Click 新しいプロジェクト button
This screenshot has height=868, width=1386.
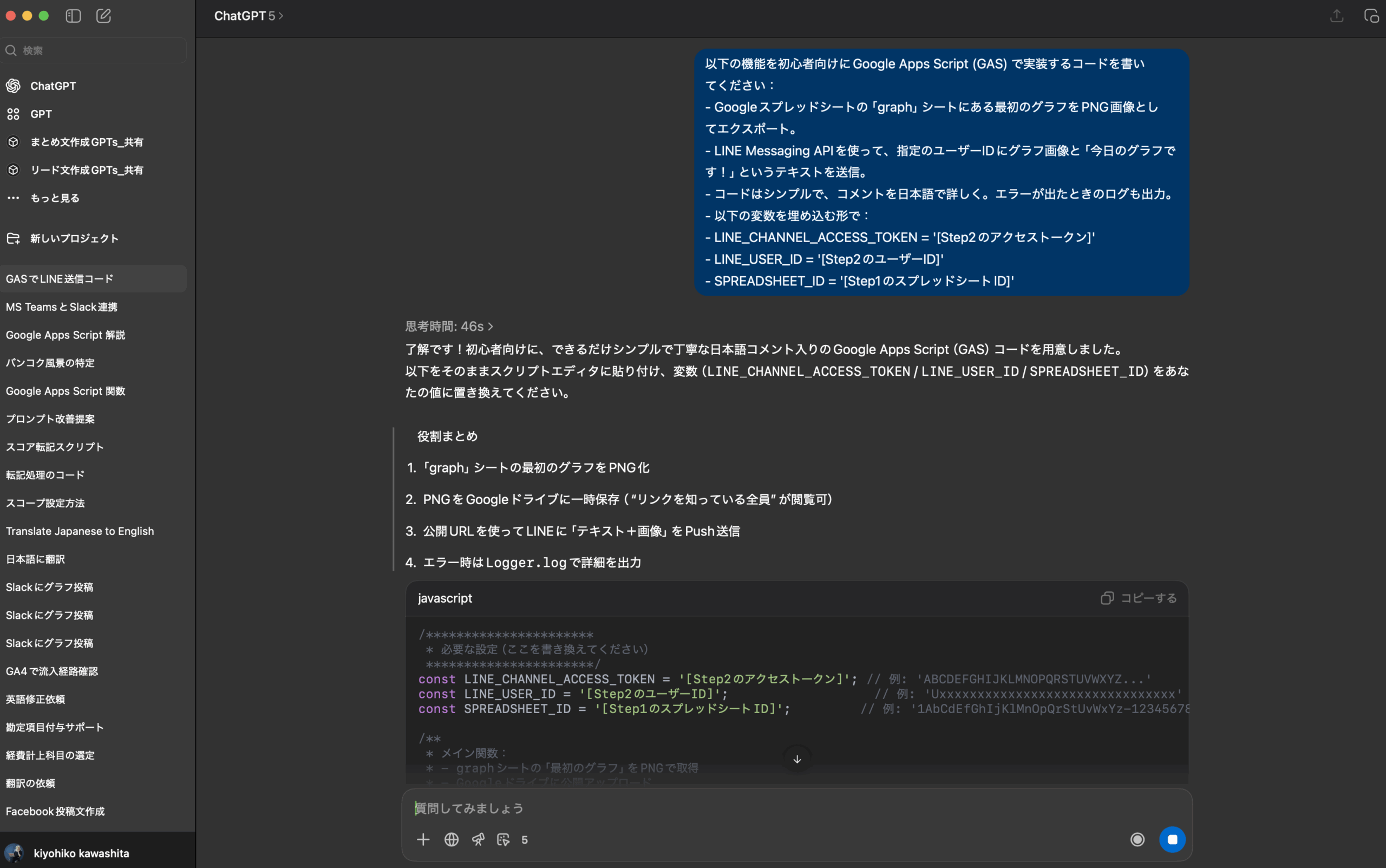[x=74, y=238]
